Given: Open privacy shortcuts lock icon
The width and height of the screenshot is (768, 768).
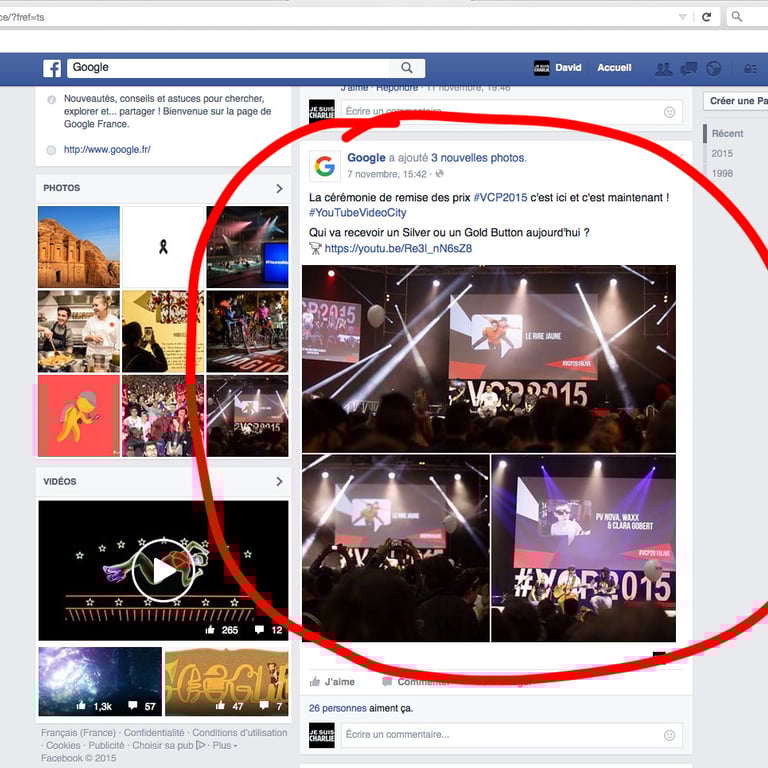Looking at the screenshot, I should 750,69.
